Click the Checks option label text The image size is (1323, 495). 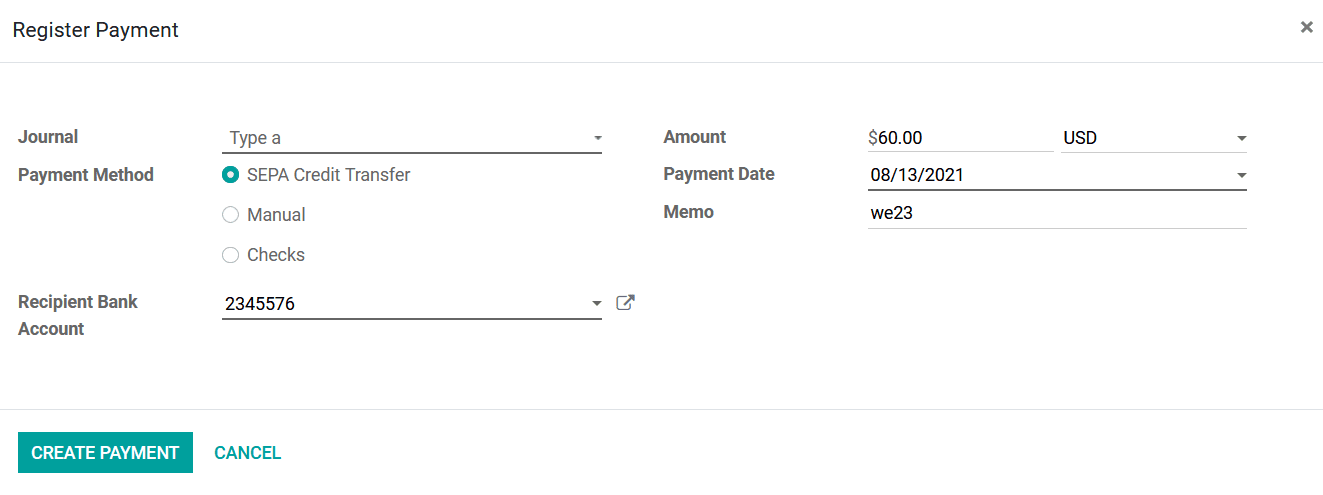coord(276,255)
